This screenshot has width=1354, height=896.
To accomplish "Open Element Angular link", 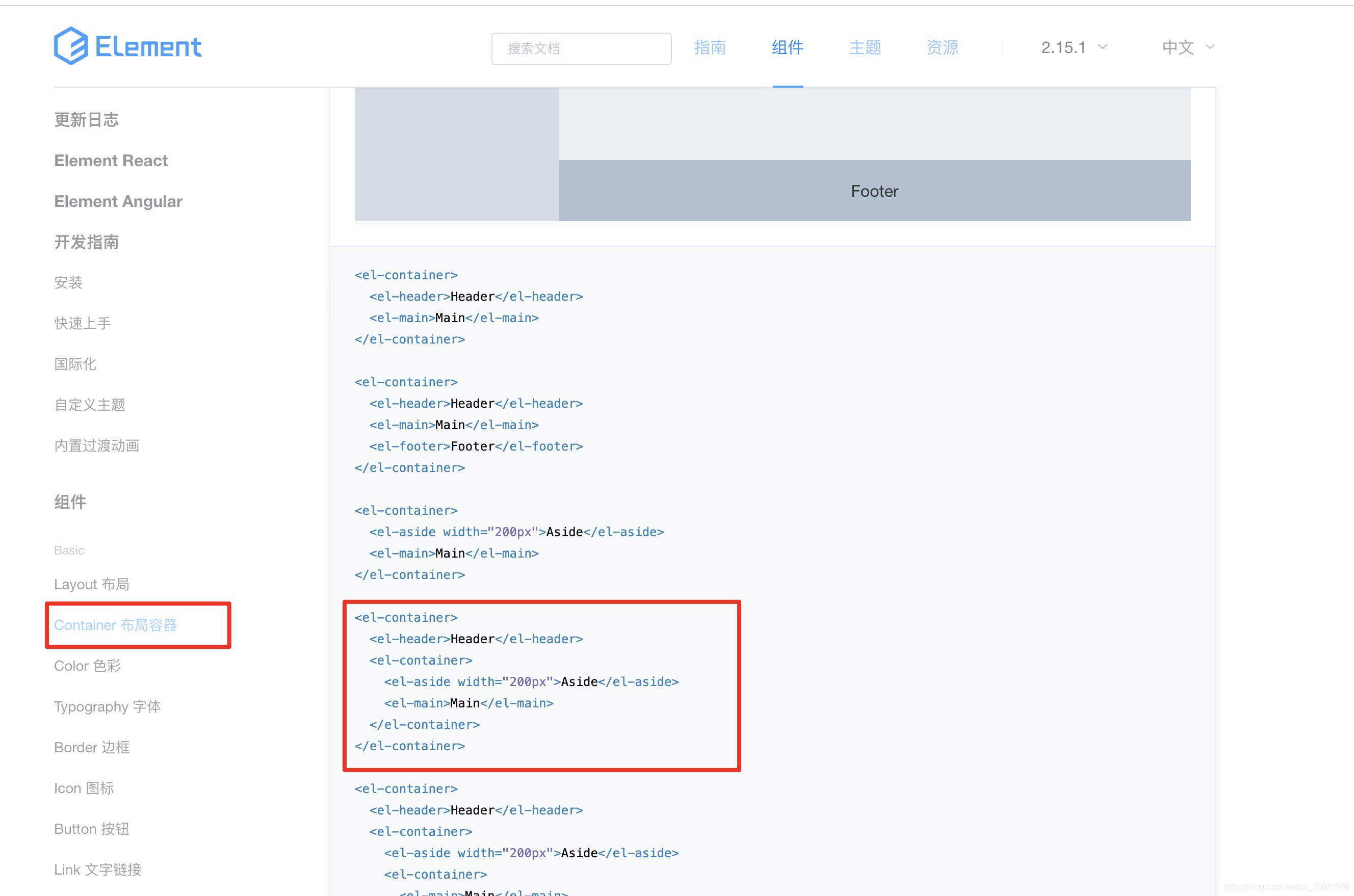I will (118, 201).
